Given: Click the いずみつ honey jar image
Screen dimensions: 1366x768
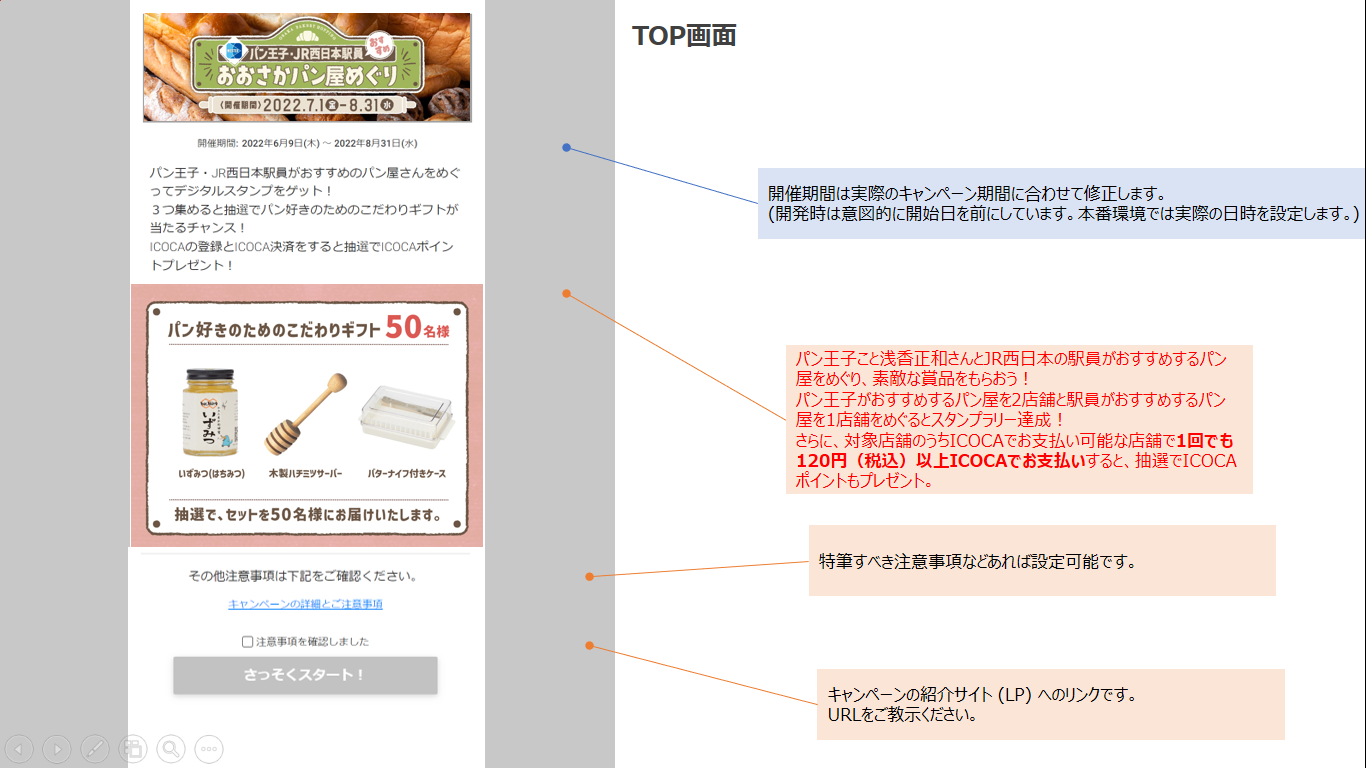Looking at the screenshot, I should pos(211,414).
